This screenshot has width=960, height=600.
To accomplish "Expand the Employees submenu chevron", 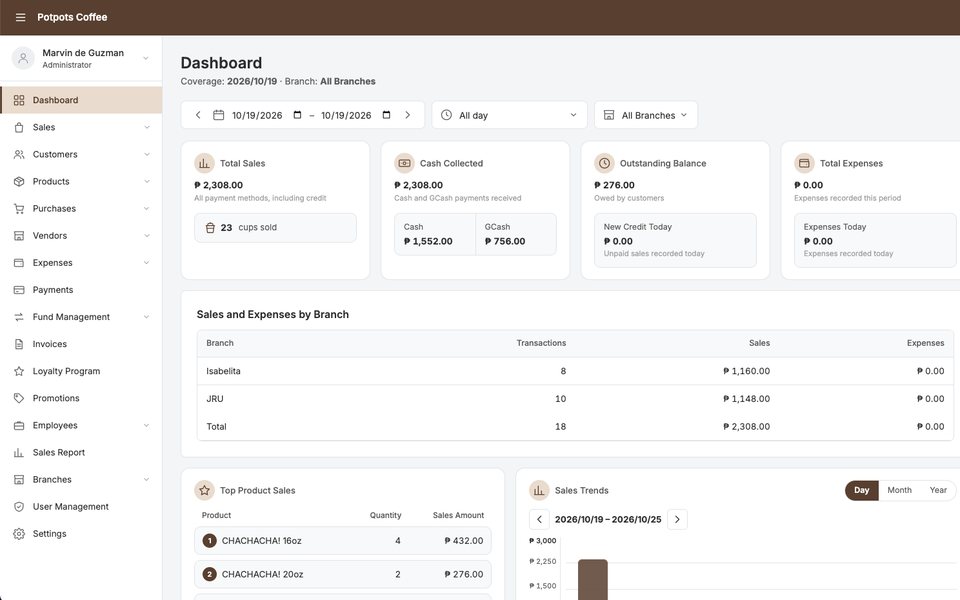I will [x=147, y=425].
